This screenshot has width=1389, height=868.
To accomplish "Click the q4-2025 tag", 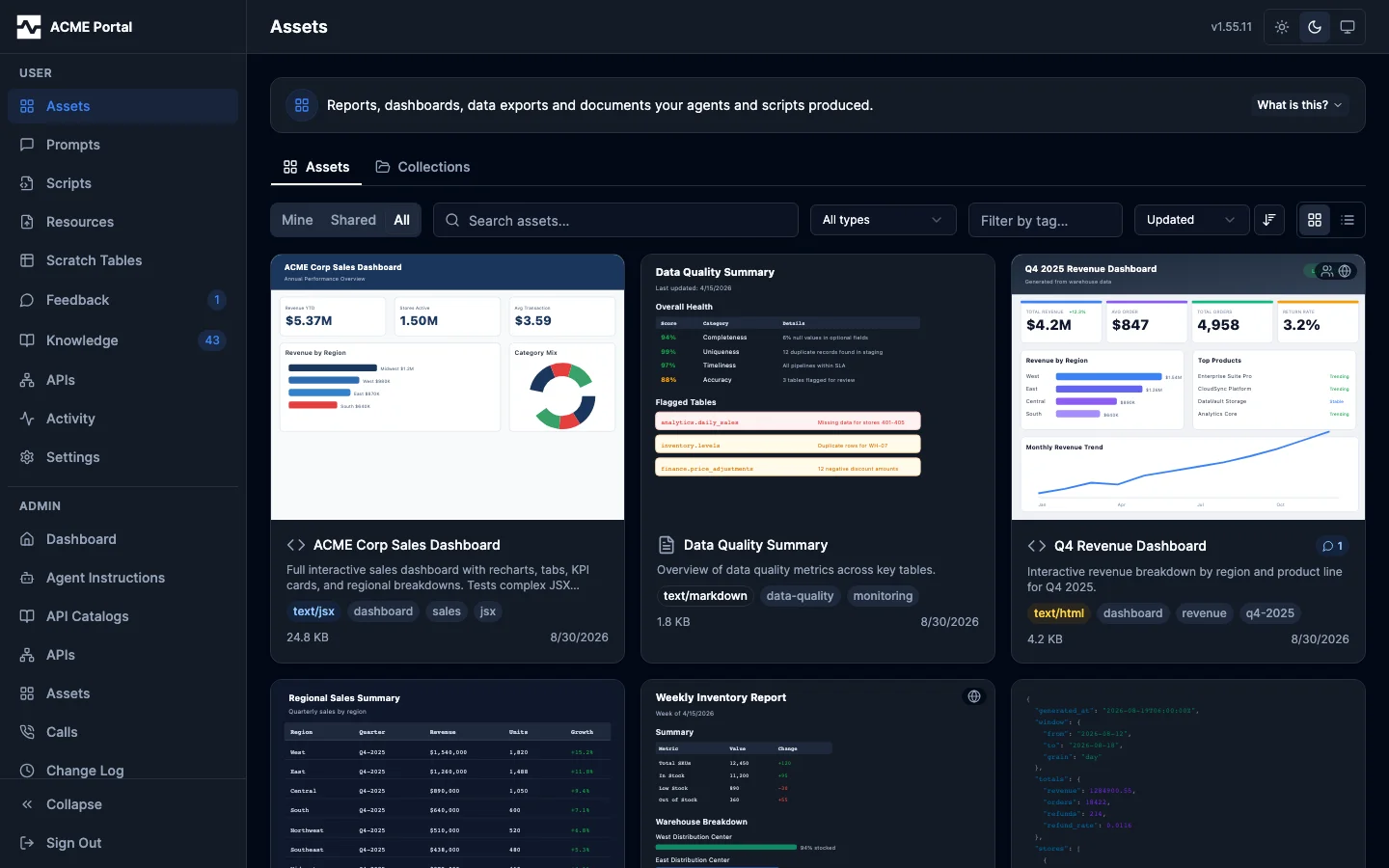I will [1270, 613].
